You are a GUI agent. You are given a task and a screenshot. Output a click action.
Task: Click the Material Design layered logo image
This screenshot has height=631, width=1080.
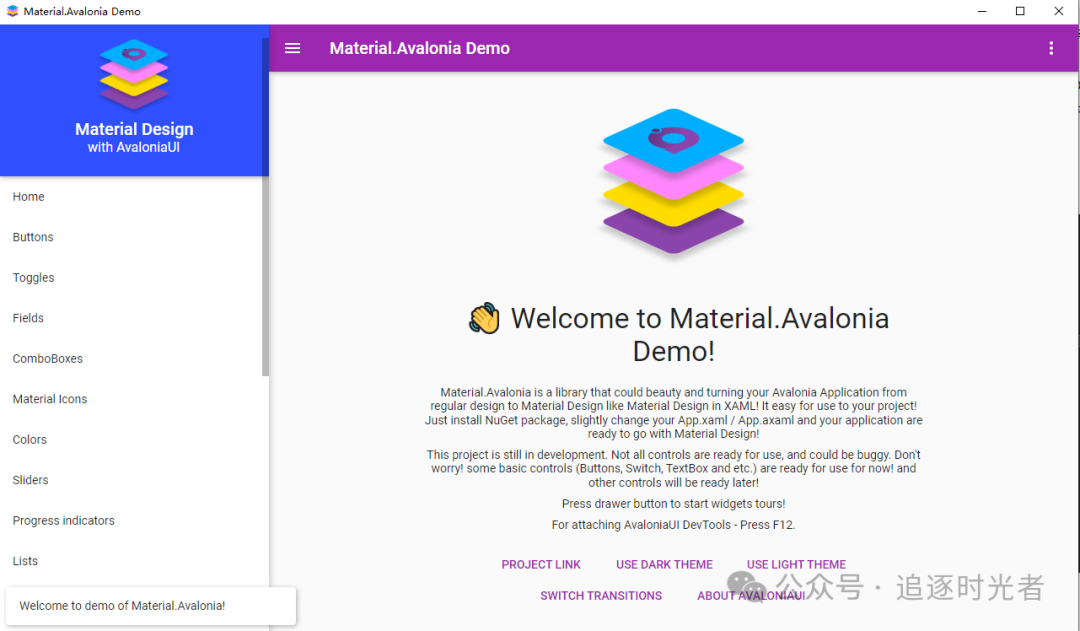point(673,180)
